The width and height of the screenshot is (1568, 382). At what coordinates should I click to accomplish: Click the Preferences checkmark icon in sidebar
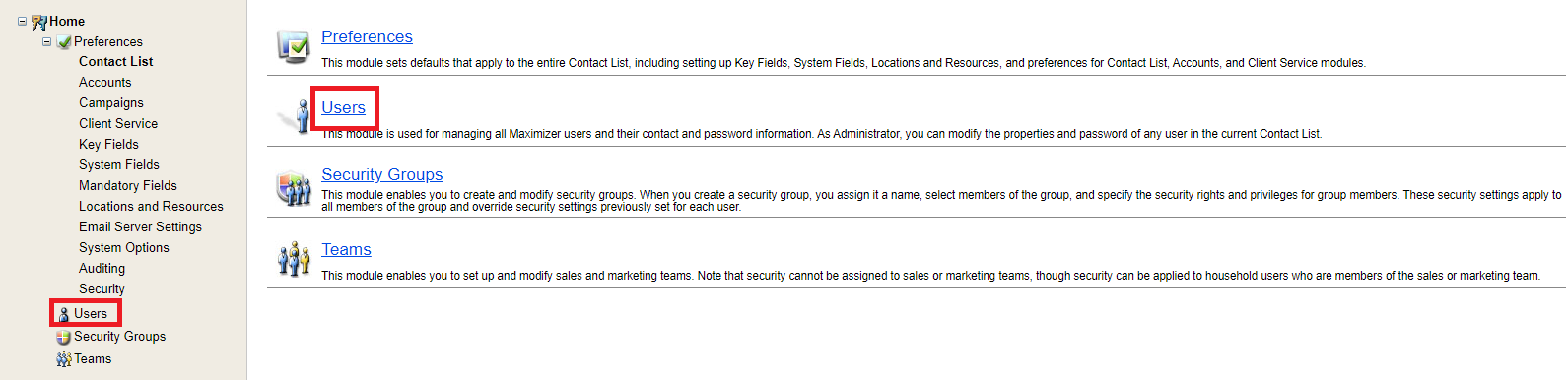pos(64,42)
